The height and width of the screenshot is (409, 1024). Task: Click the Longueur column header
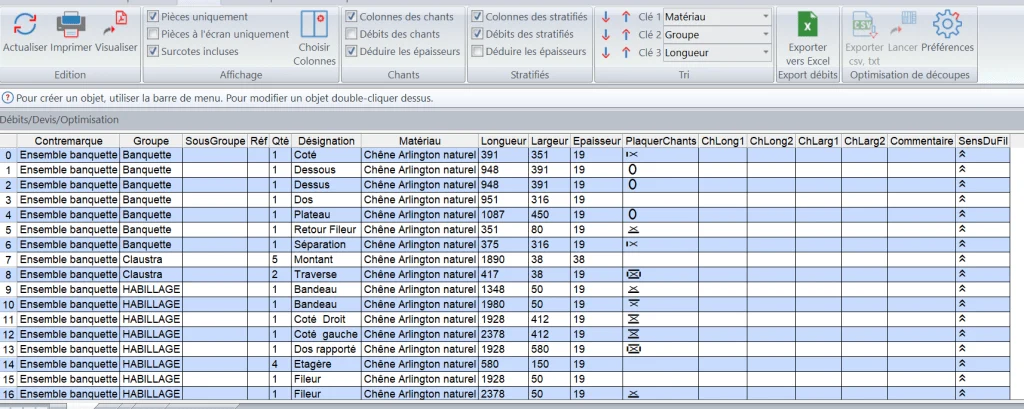point(504,141)
